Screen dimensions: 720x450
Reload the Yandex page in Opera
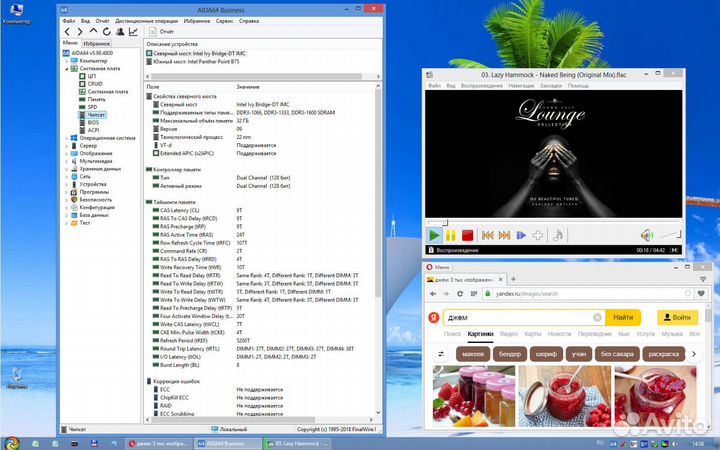[x=460, y=293]
